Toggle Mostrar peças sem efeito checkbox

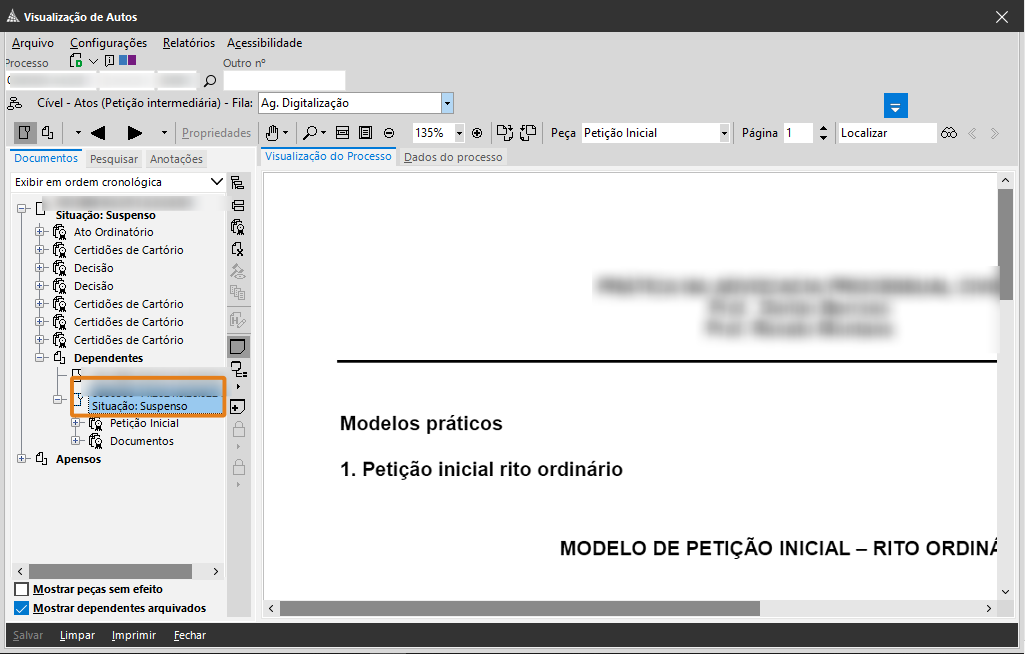pos(22,589)
